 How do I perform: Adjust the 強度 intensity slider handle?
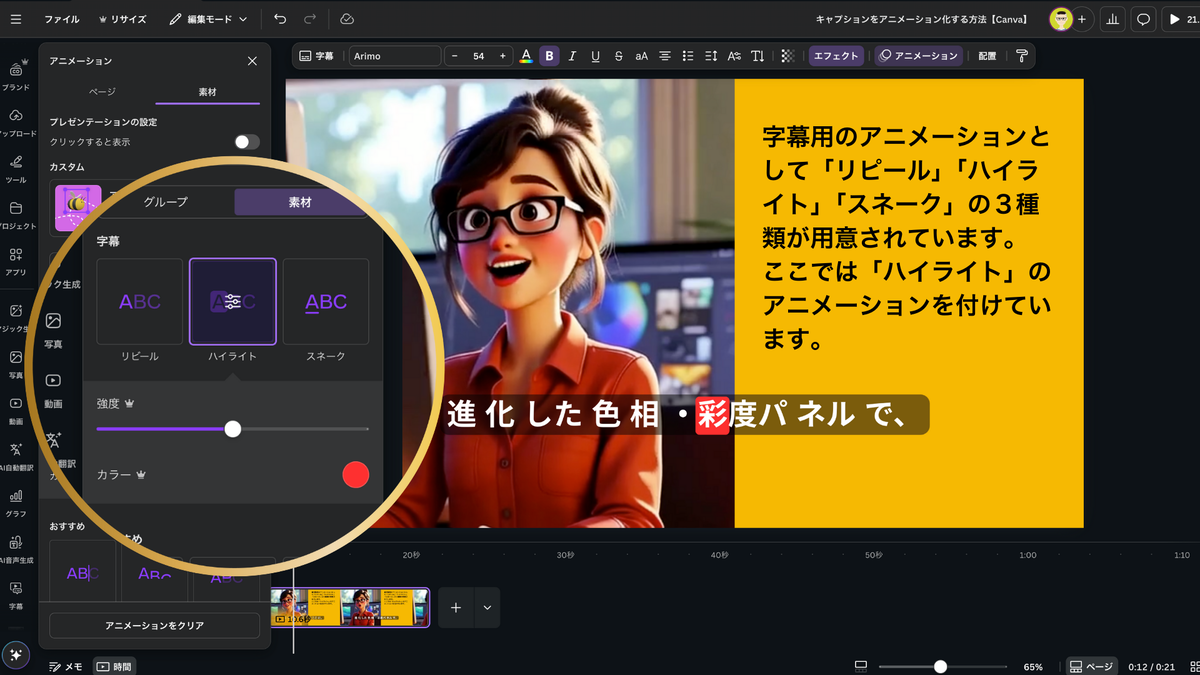coord(233,429)
